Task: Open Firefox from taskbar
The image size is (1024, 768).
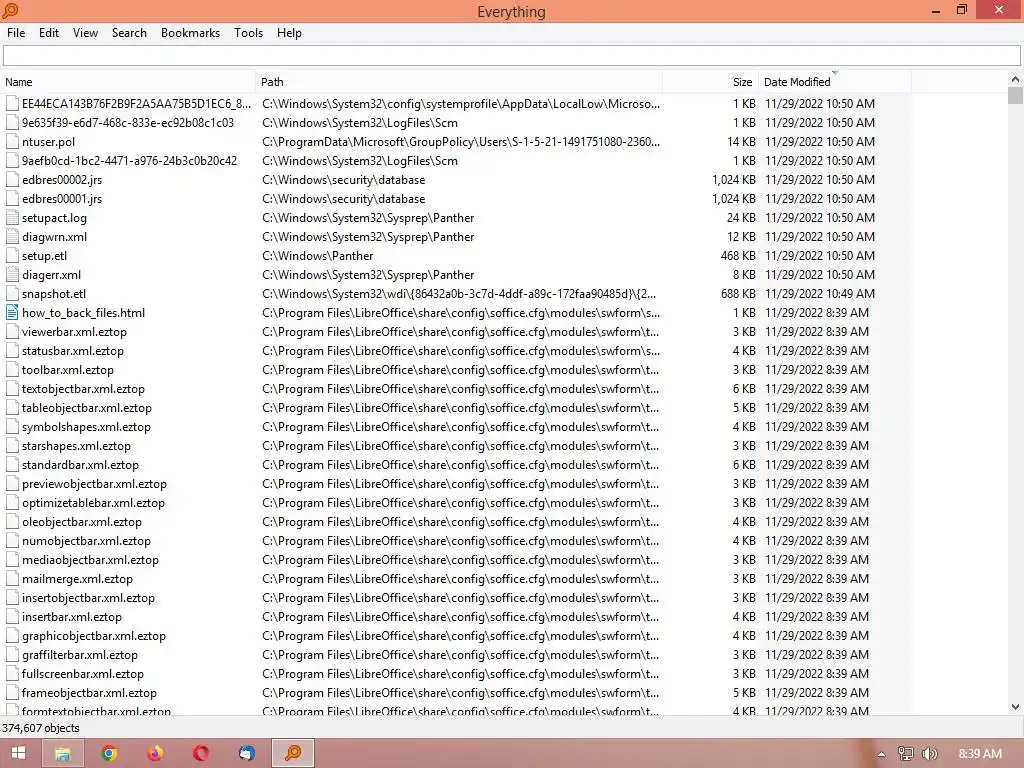Action: coord(155,753)
